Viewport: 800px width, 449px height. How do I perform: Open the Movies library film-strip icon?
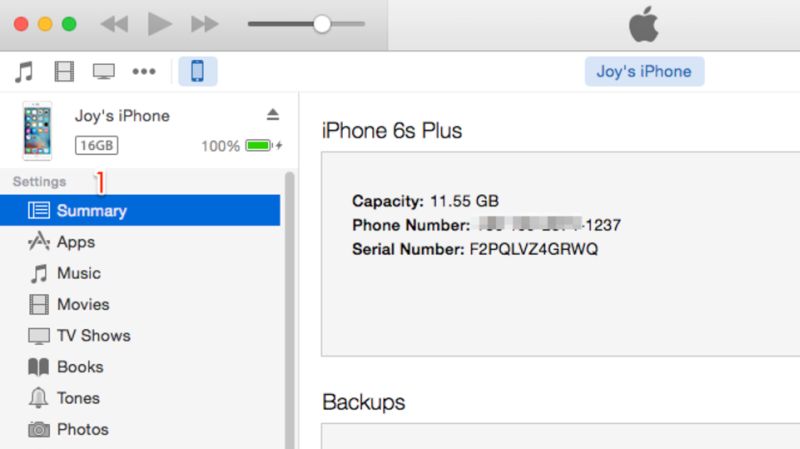click(x=64, y=71)
